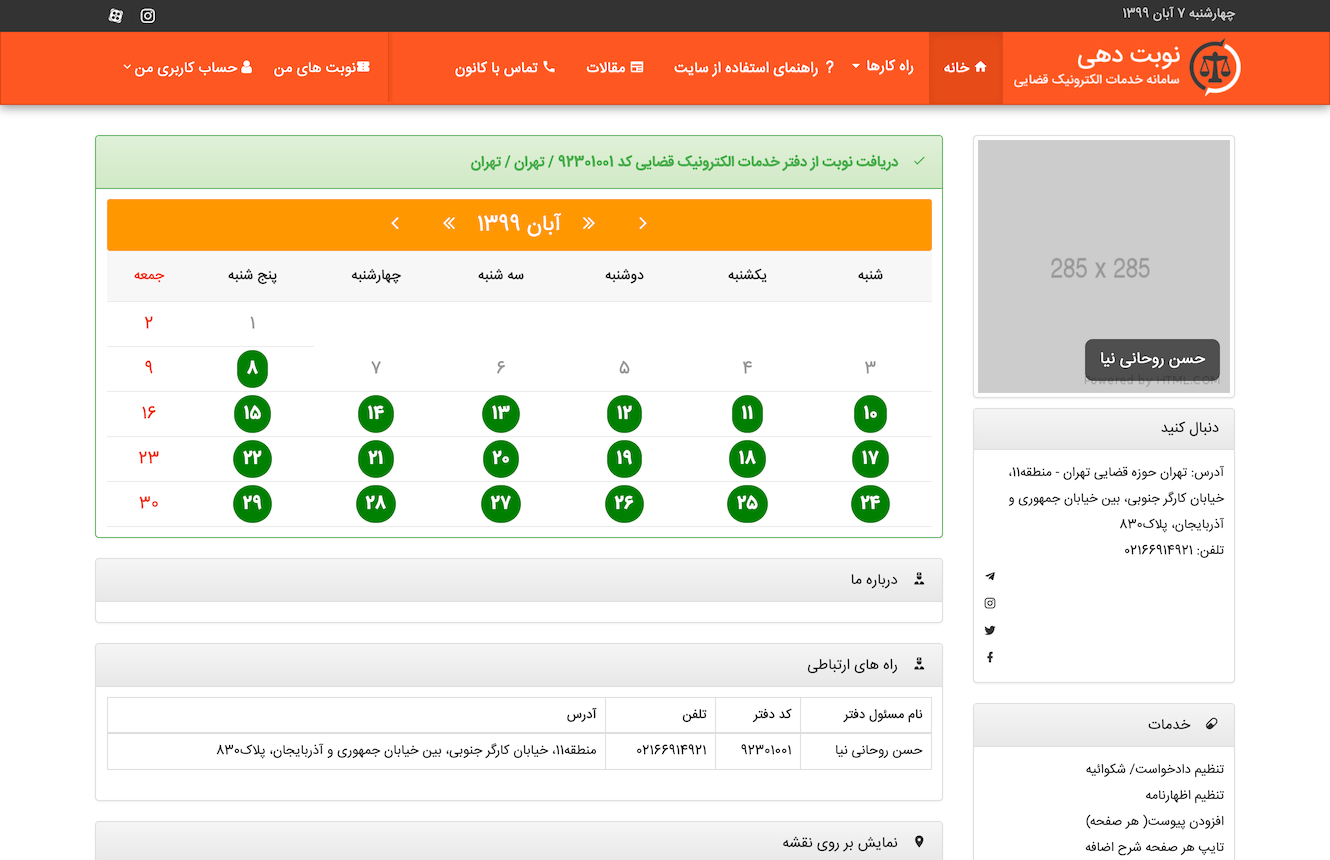Click the sidebar Instagram icon under the phone number

coord(990,603)
